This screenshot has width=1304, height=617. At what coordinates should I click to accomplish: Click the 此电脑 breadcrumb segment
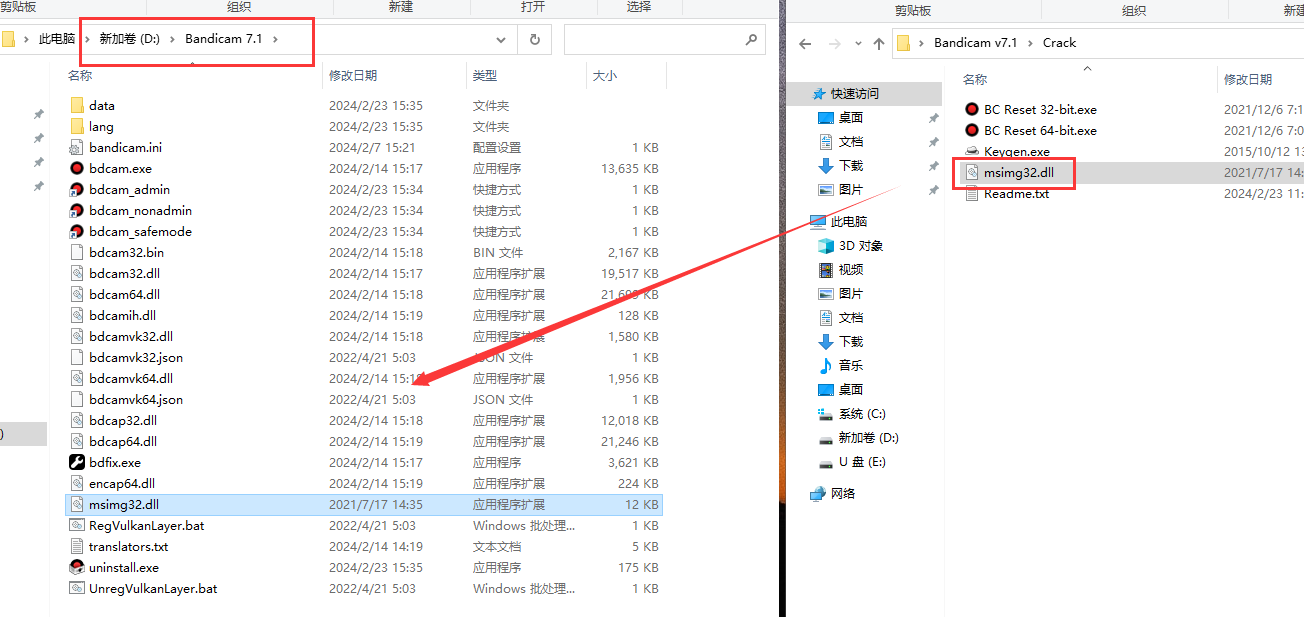tap(56, 39)
